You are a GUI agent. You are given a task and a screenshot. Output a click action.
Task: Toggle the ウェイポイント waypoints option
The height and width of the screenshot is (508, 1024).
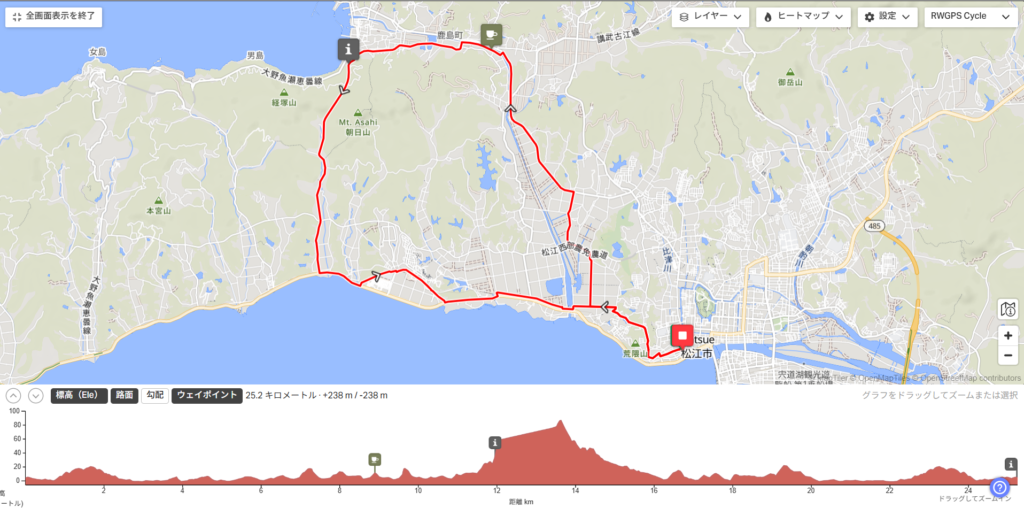207,395
